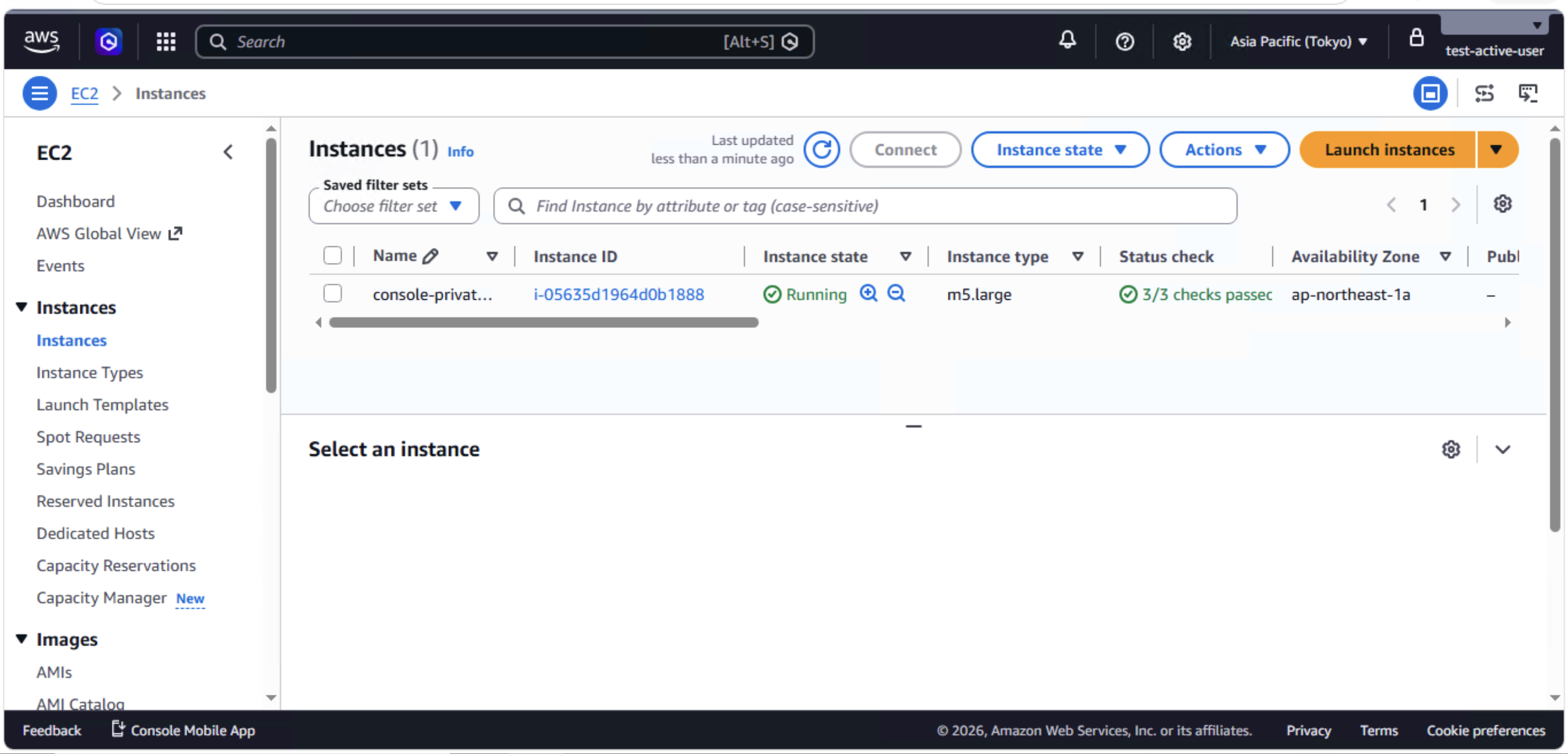Click the sync arrows icon in the breadcrumb bar
Viewport: 1568px width, 754px height.
coord(1484,93)
